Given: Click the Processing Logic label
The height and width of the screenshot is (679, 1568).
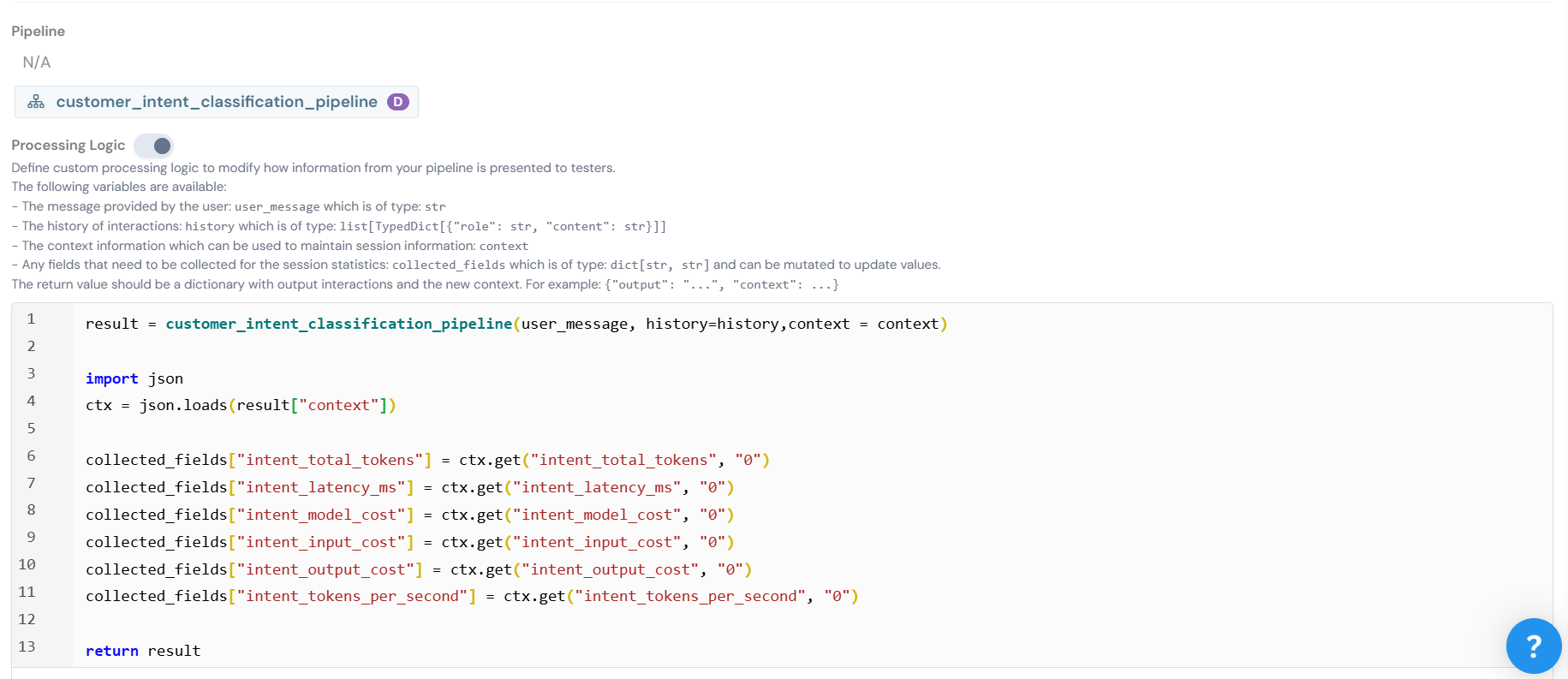Looking at the screenshot, I should pyautogui.click(x=69, y=146).
